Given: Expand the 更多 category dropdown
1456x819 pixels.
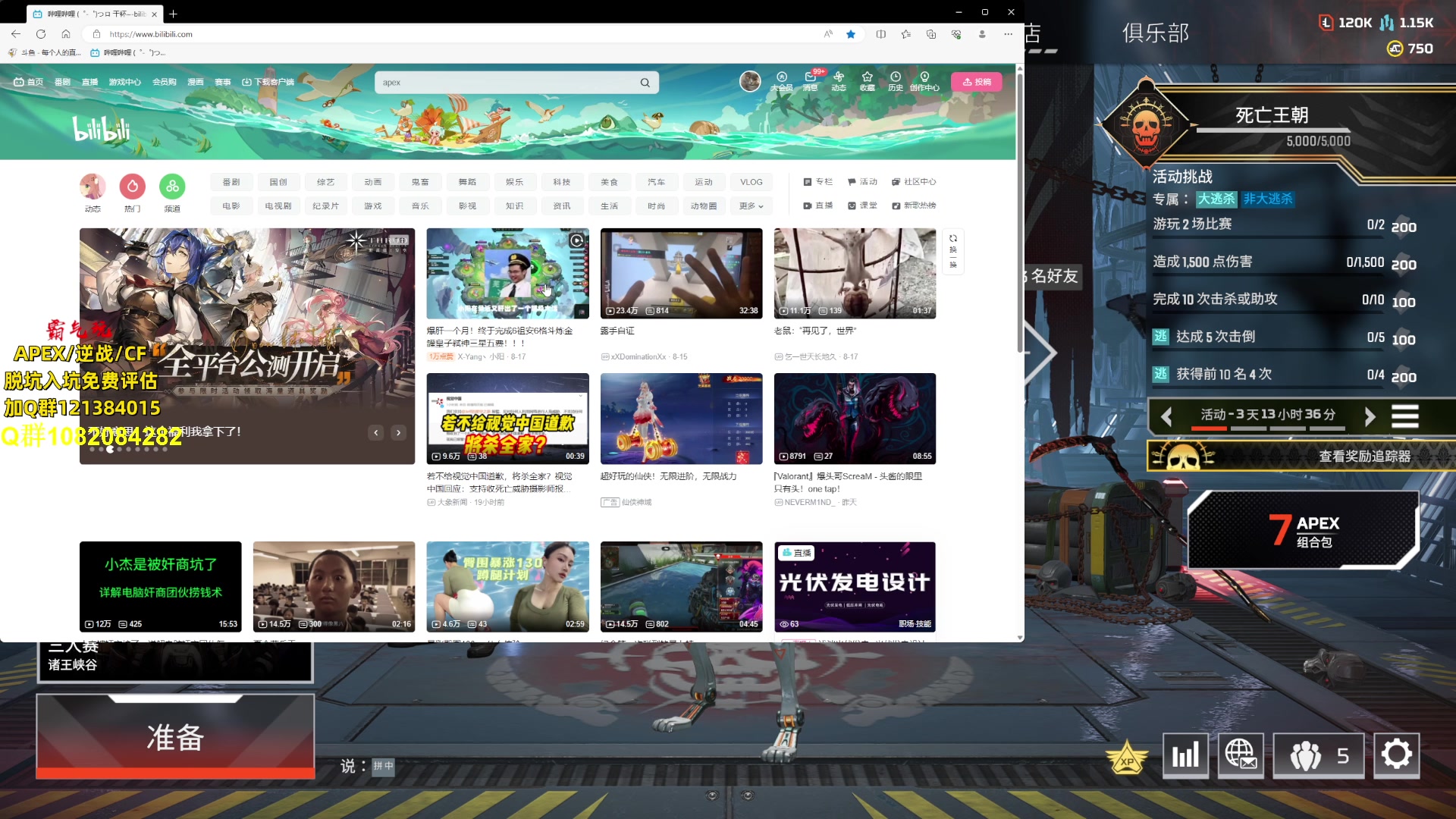Looking at the screenshot, I should (x=751, y=206).
